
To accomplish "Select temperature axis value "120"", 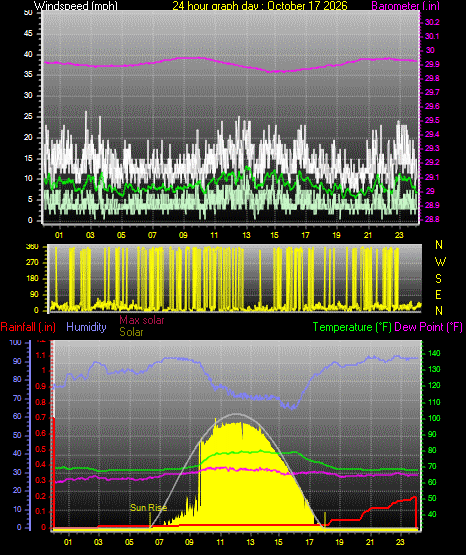I will pyautogui.click(x=434, y=385).
